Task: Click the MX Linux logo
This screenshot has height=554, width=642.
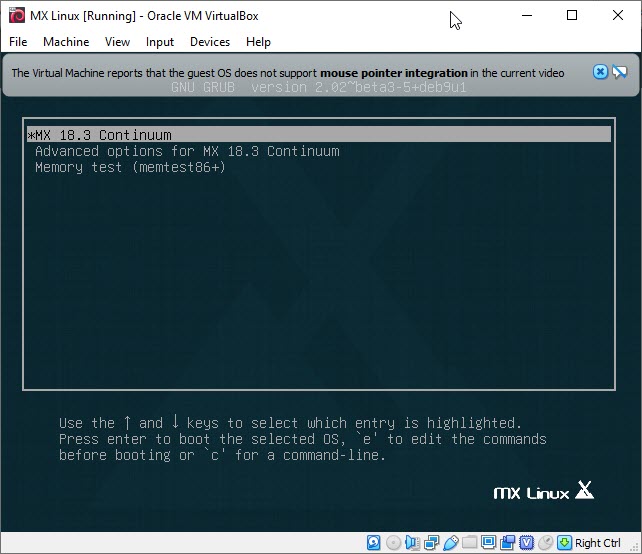Action: tap(543, 491)
